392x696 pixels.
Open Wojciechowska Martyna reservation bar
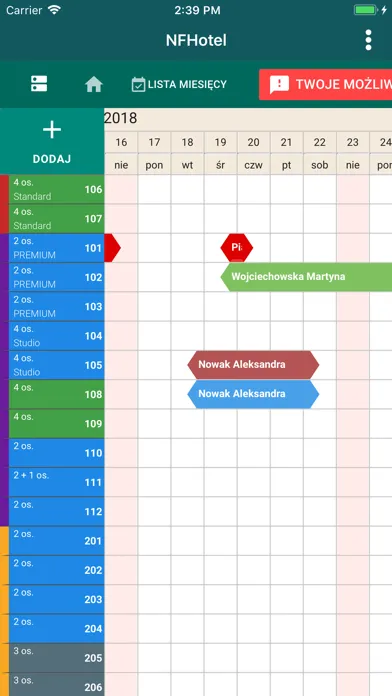pos(306,277)
